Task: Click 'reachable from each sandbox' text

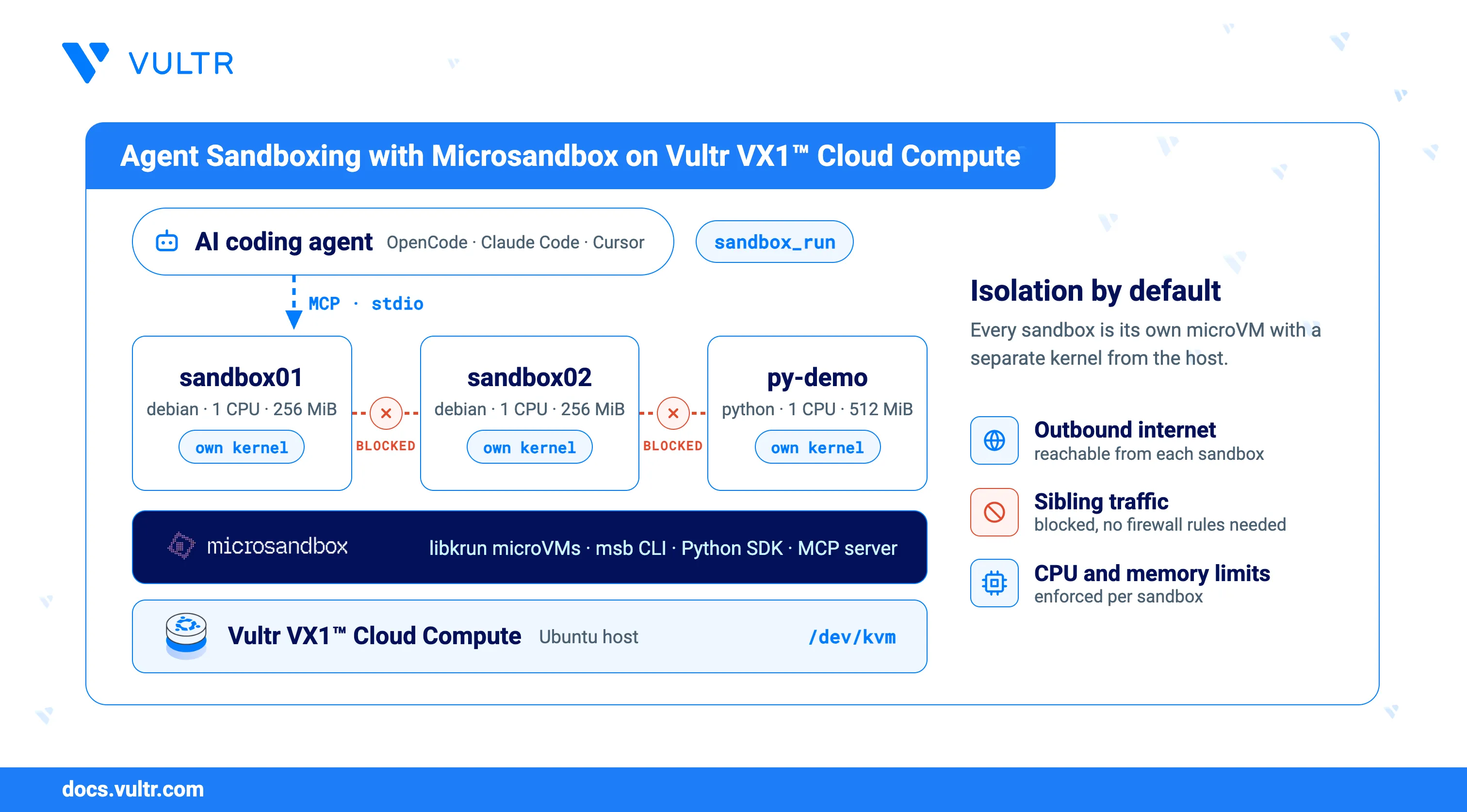Action: (1149, 454)
